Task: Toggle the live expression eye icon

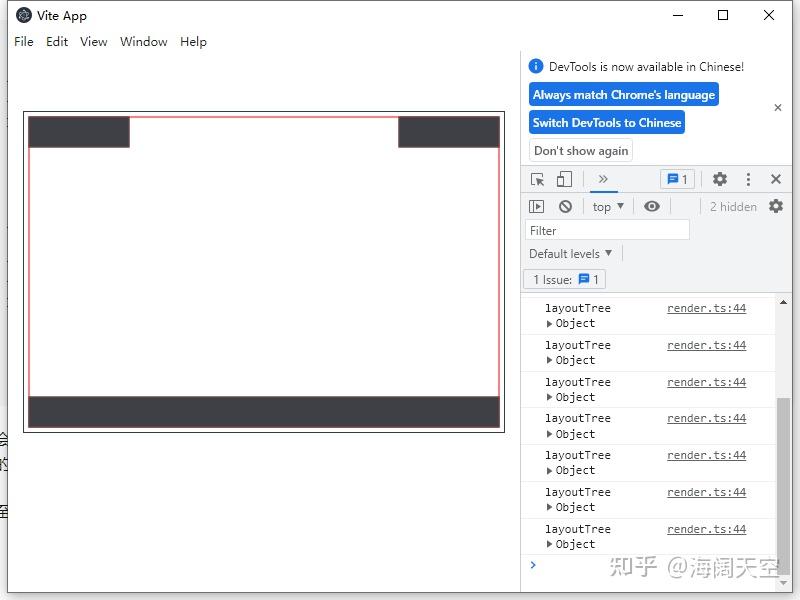Action: [x=652, y=206]
